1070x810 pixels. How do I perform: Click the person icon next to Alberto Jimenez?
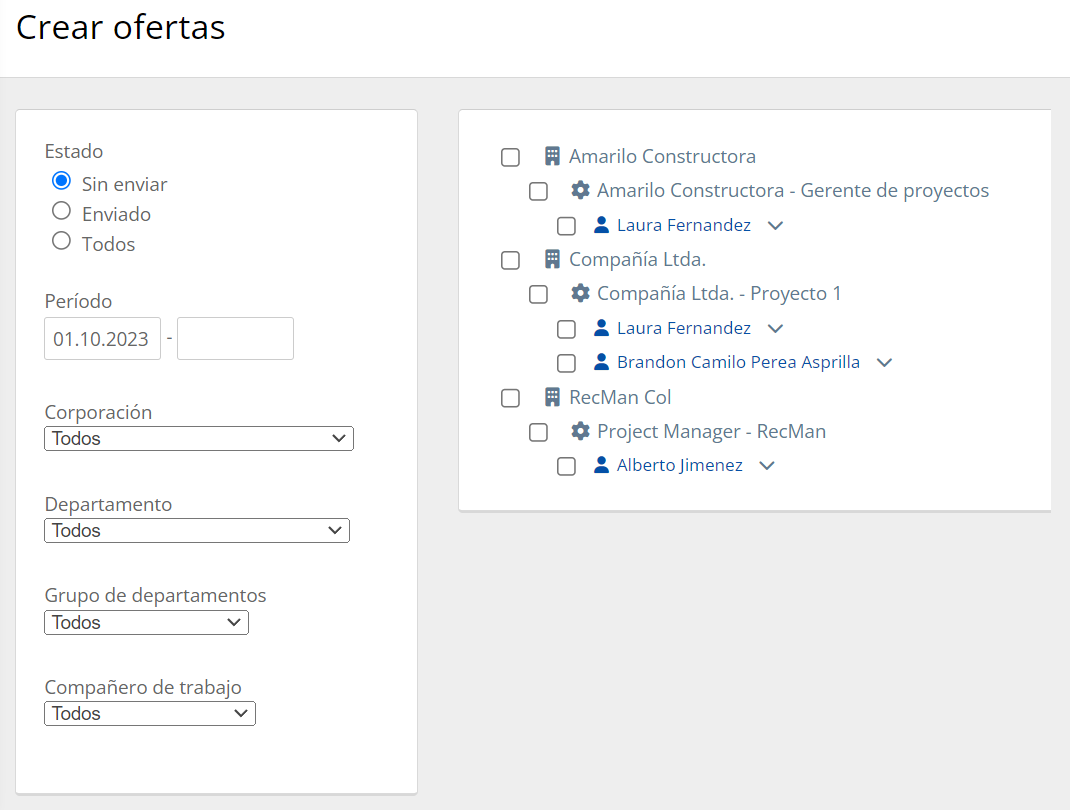click(x=601, y=465)
